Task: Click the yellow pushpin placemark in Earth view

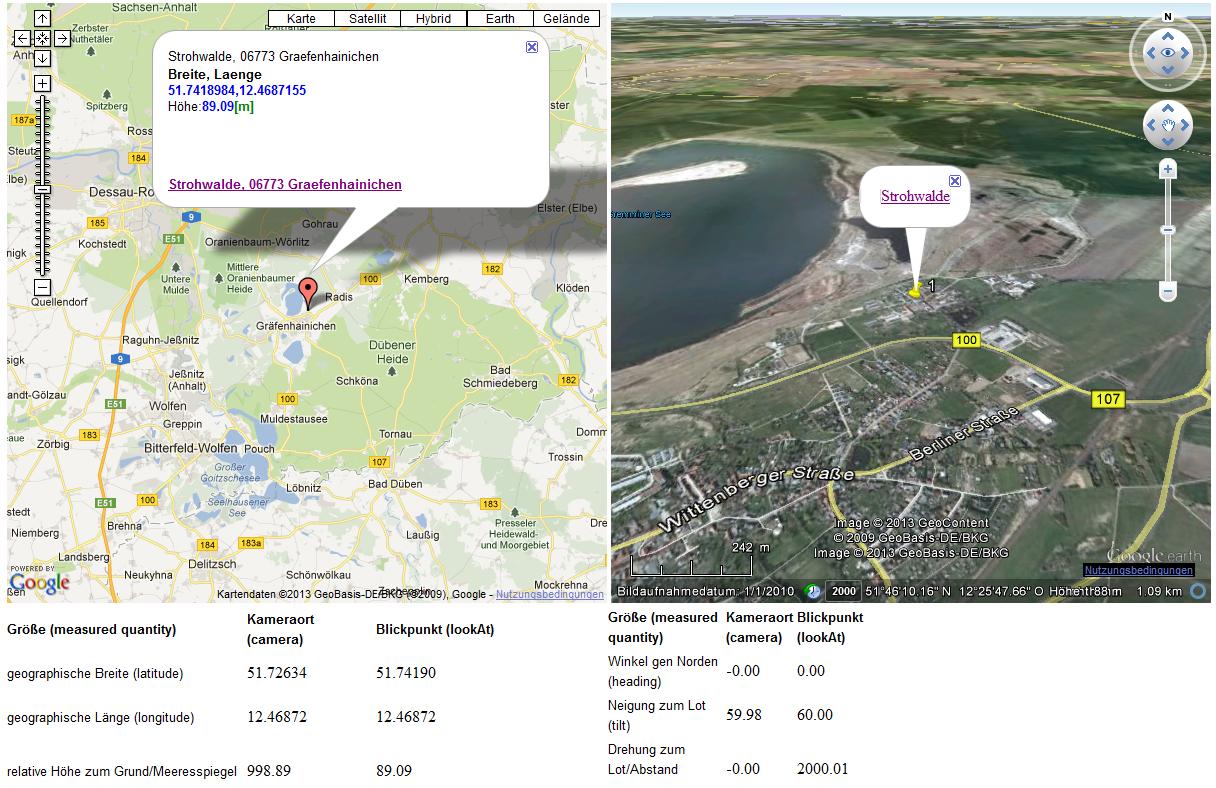Action: (x=915, y=289)
